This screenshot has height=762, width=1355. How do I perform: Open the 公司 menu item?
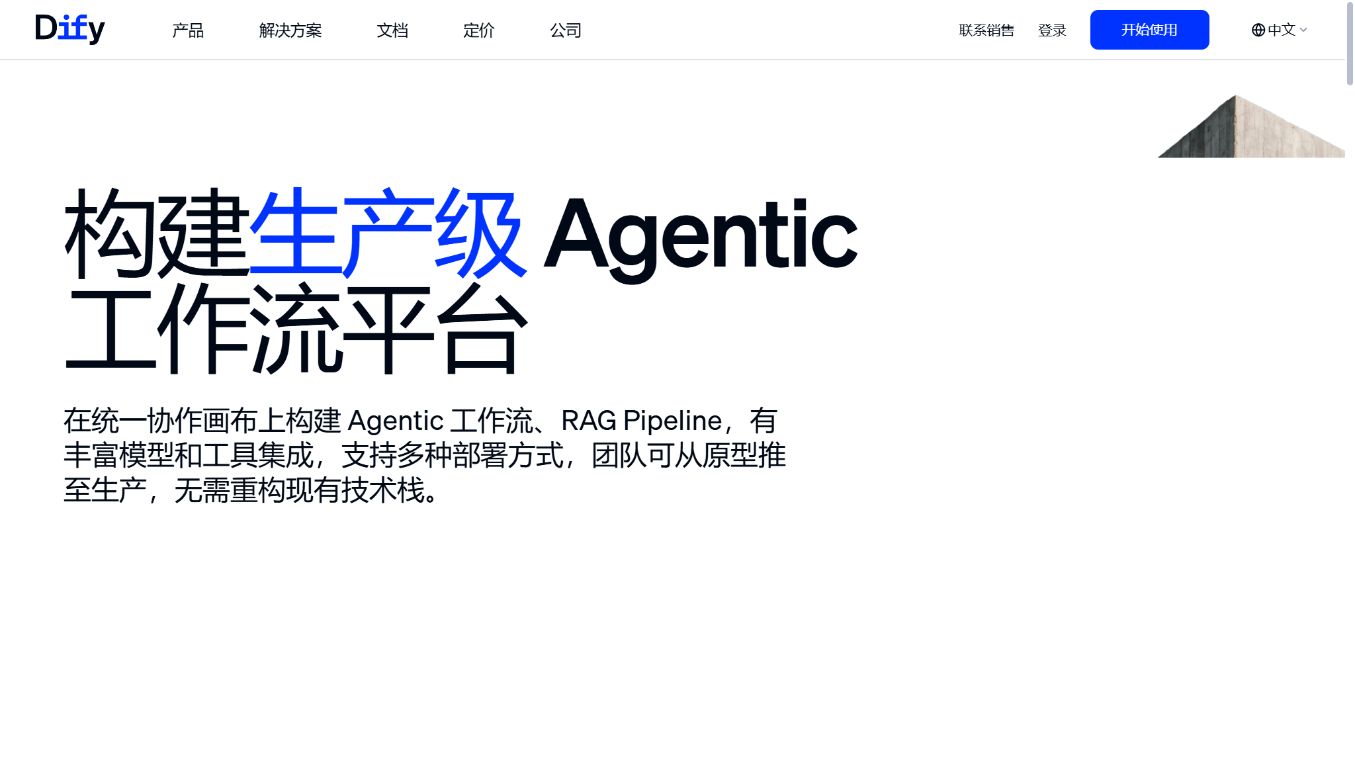[566, 30]
